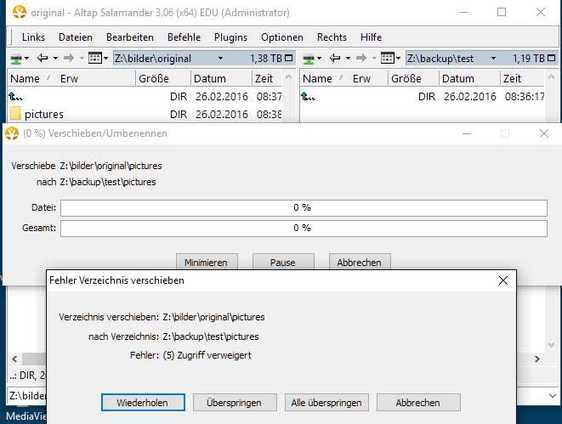
Task: Open the Optionen menu
Action: [282, 37]
